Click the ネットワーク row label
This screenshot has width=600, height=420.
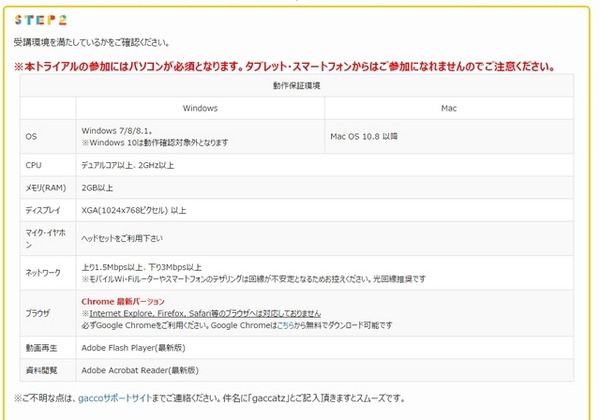point(43,273)
